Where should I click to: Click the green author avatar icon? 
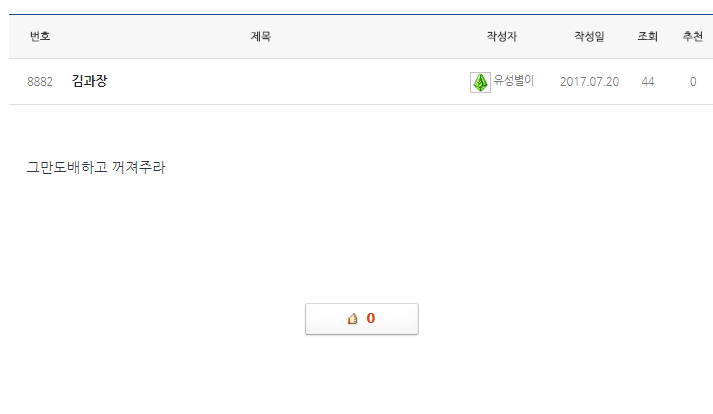(x=480, y=82)
